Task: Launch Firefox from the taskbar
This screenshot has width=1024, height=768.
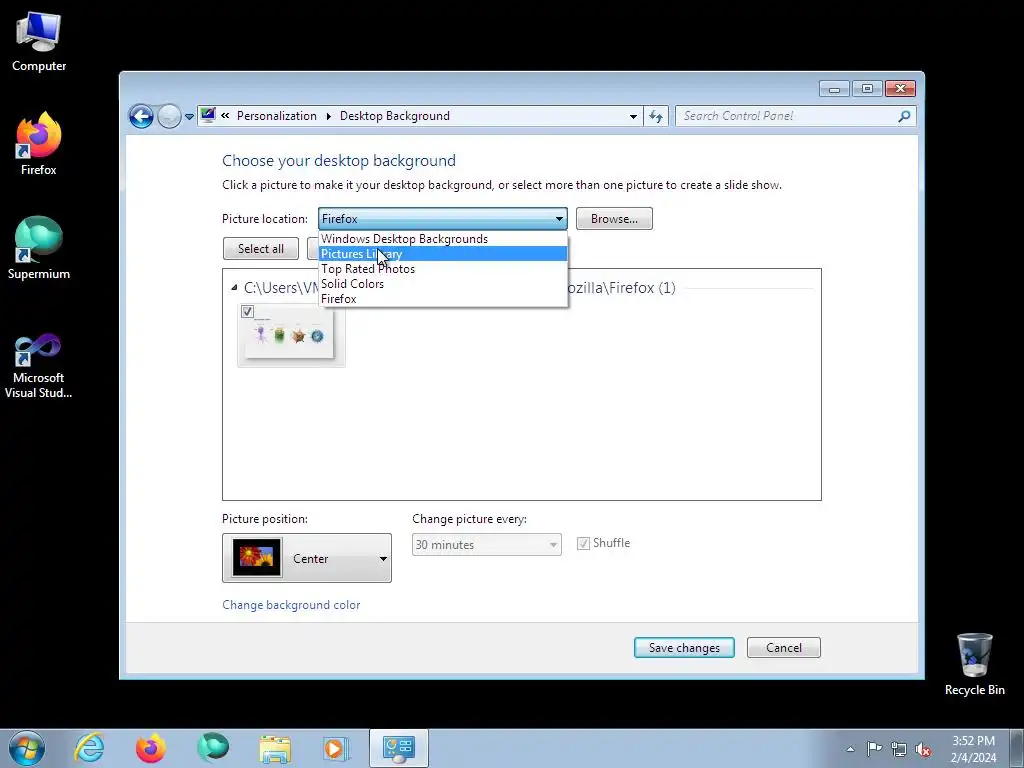Action: 150,748
